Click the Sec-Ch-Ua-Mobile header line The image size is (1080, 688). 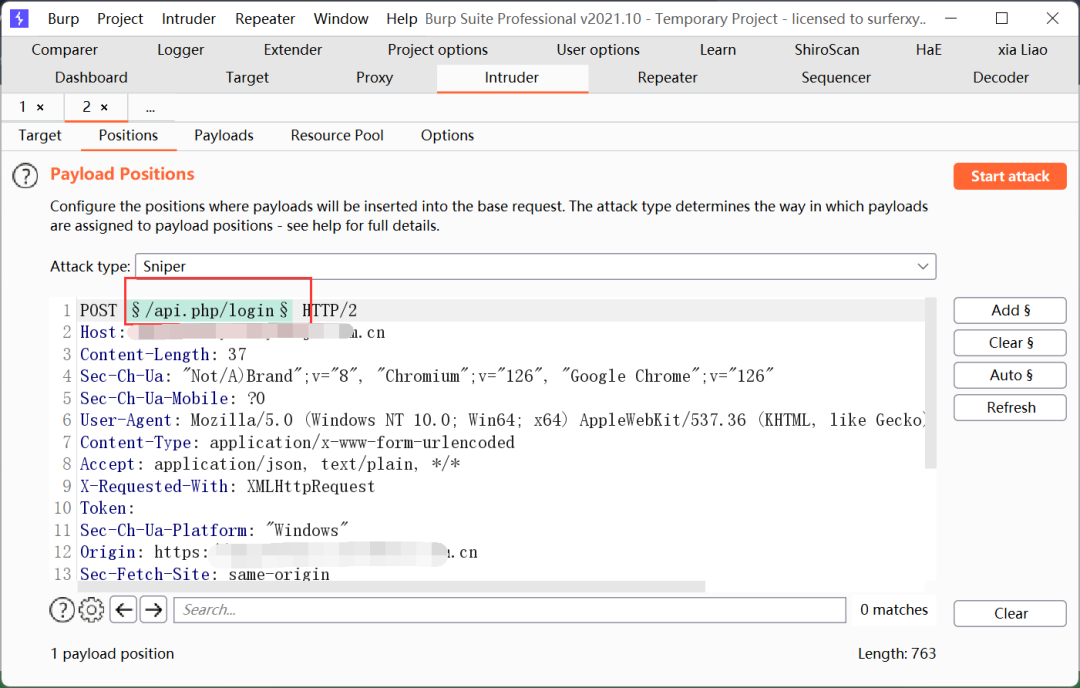(172, 399)
